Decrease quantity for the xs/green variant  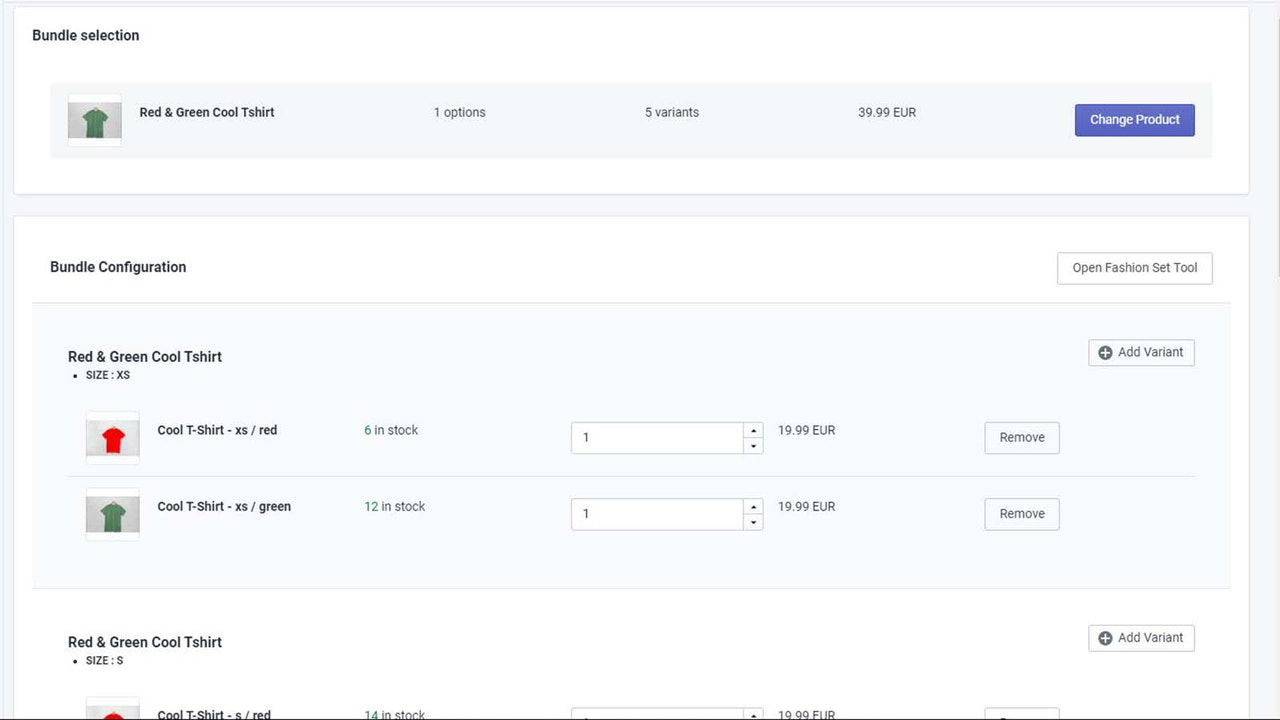(x=753, y=522)
